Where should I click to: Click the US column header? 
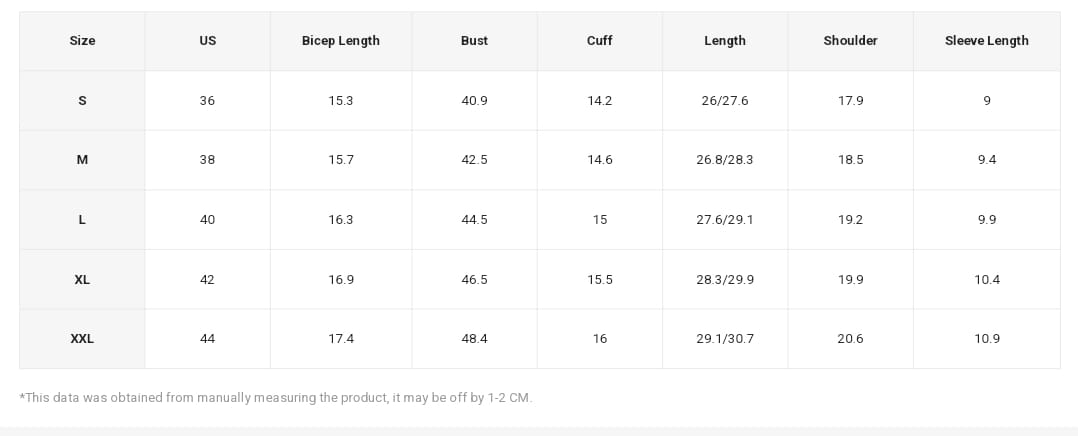coord(207,41)
